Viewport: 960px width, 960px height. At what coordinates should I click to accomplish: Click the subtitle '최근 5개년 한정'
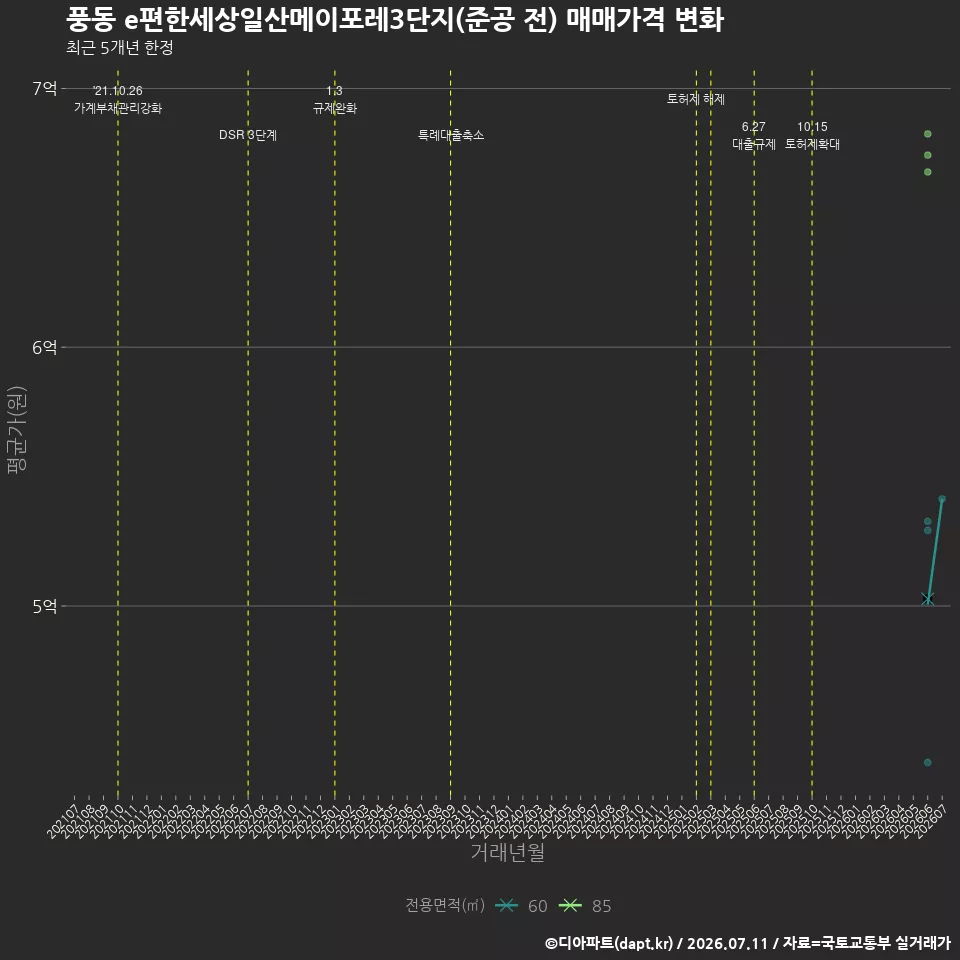point(120,48)
